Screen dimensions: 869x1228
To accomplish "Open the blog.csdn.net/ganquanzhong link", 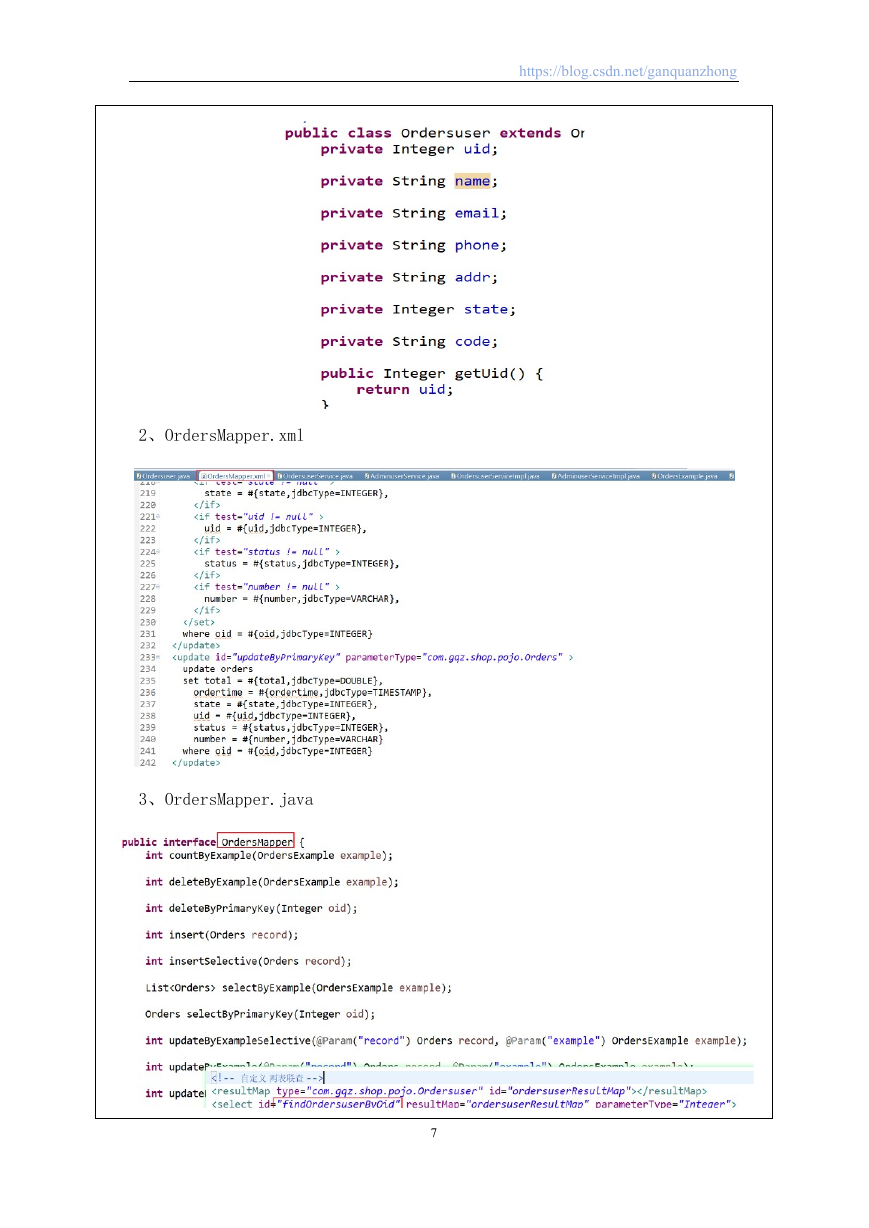I will (628, 72).
